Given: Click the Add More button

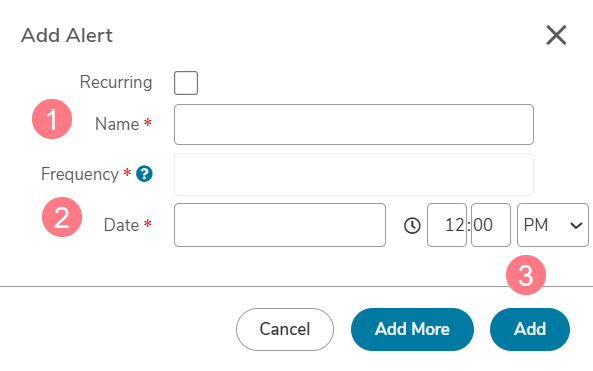Looking at the screenshot, I should pyautogui.click(x=412, y=329).
